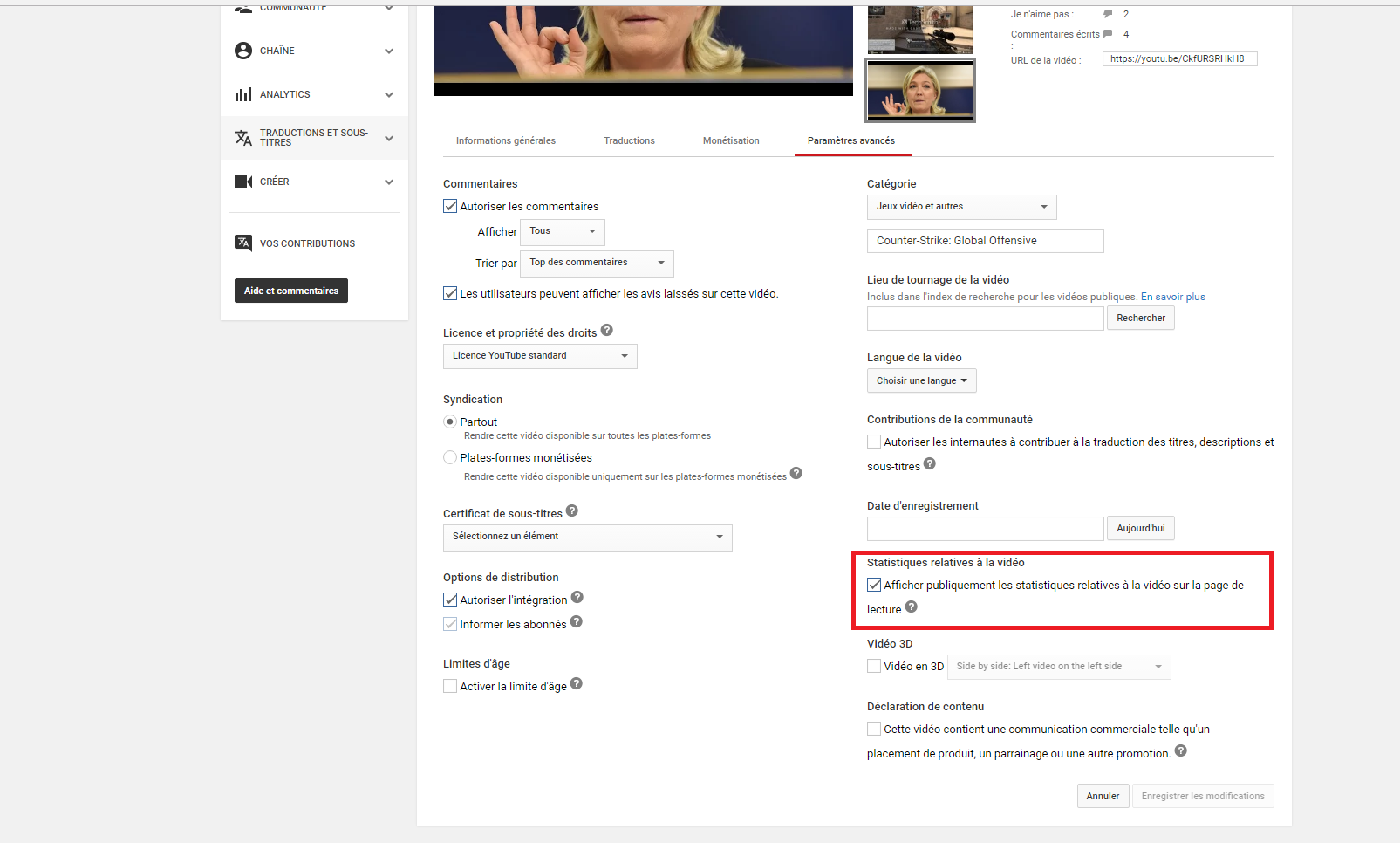Select Plates-formes monétisées radio button
This screenshot has width=1400, height=843.
(450, 457)
